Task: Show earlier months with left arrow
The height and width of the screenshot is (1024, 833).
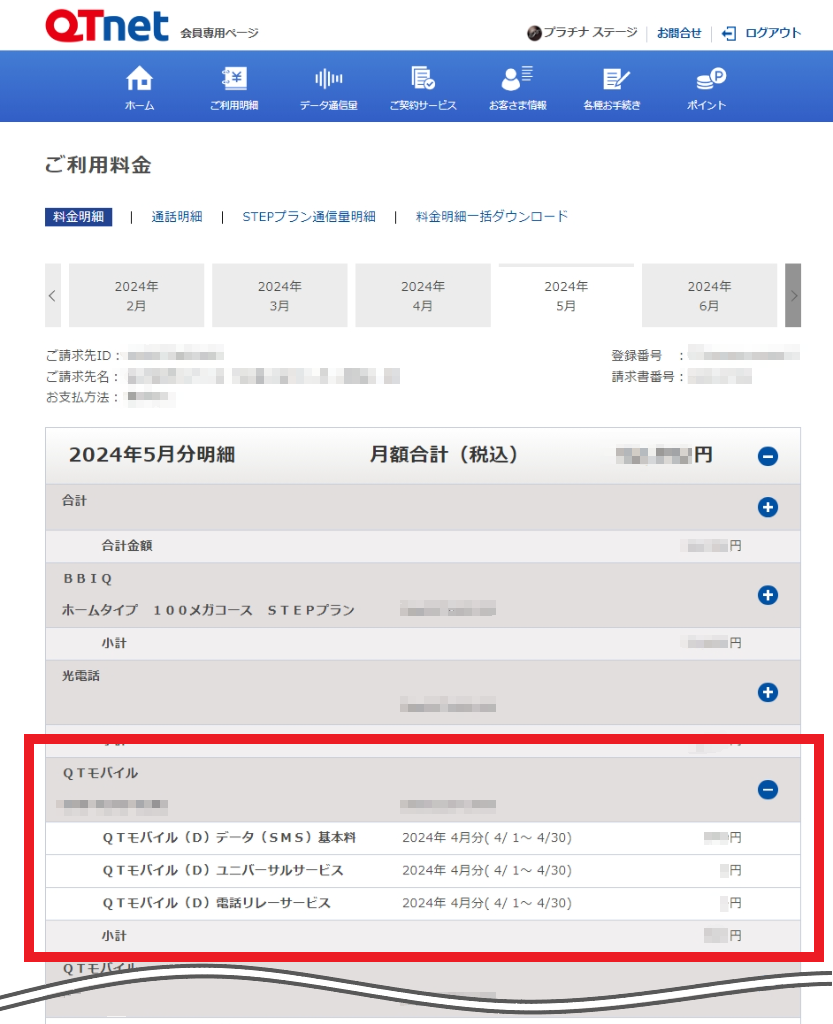Action: pyautogui.click(x=53, y=295)
